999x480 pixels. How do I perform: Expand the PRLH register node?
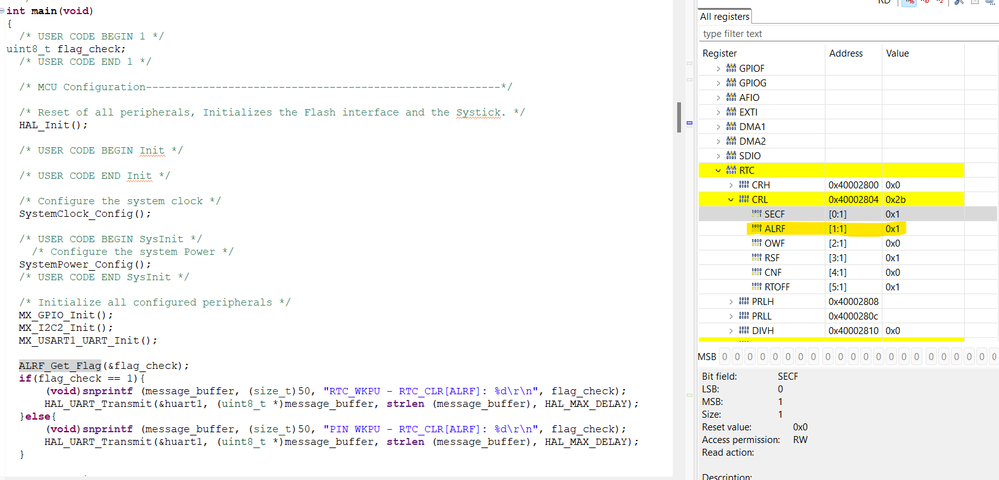click(731, 301)
